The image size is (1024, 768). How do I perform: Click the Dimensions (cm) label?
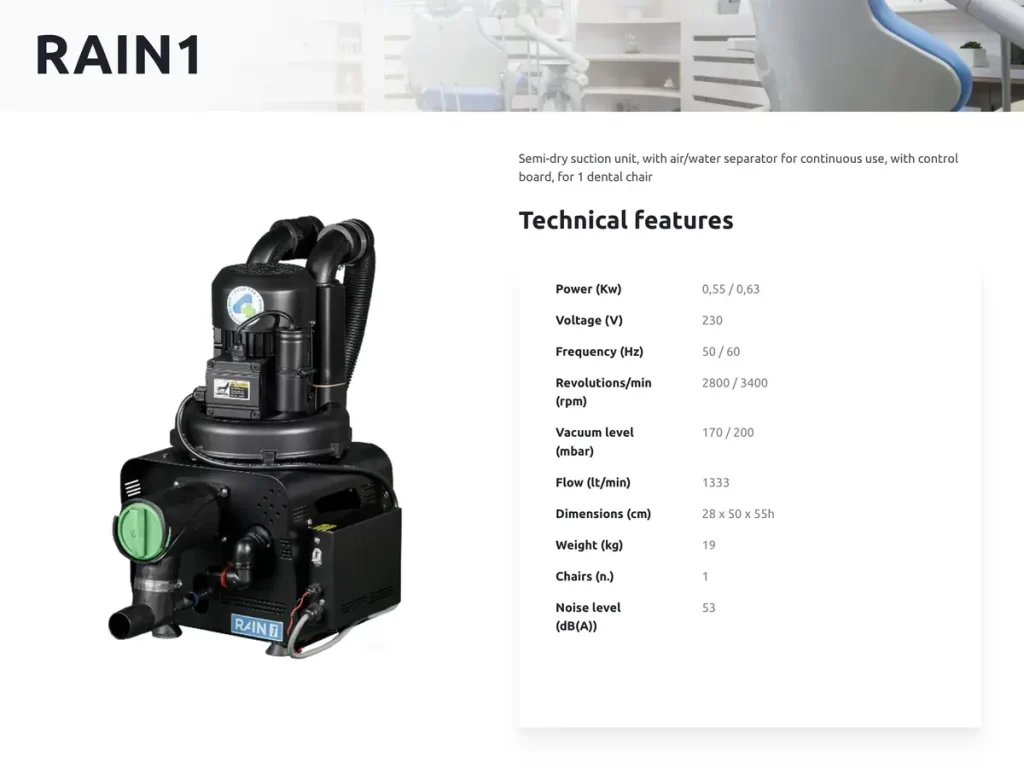click(x=603, y=514)
